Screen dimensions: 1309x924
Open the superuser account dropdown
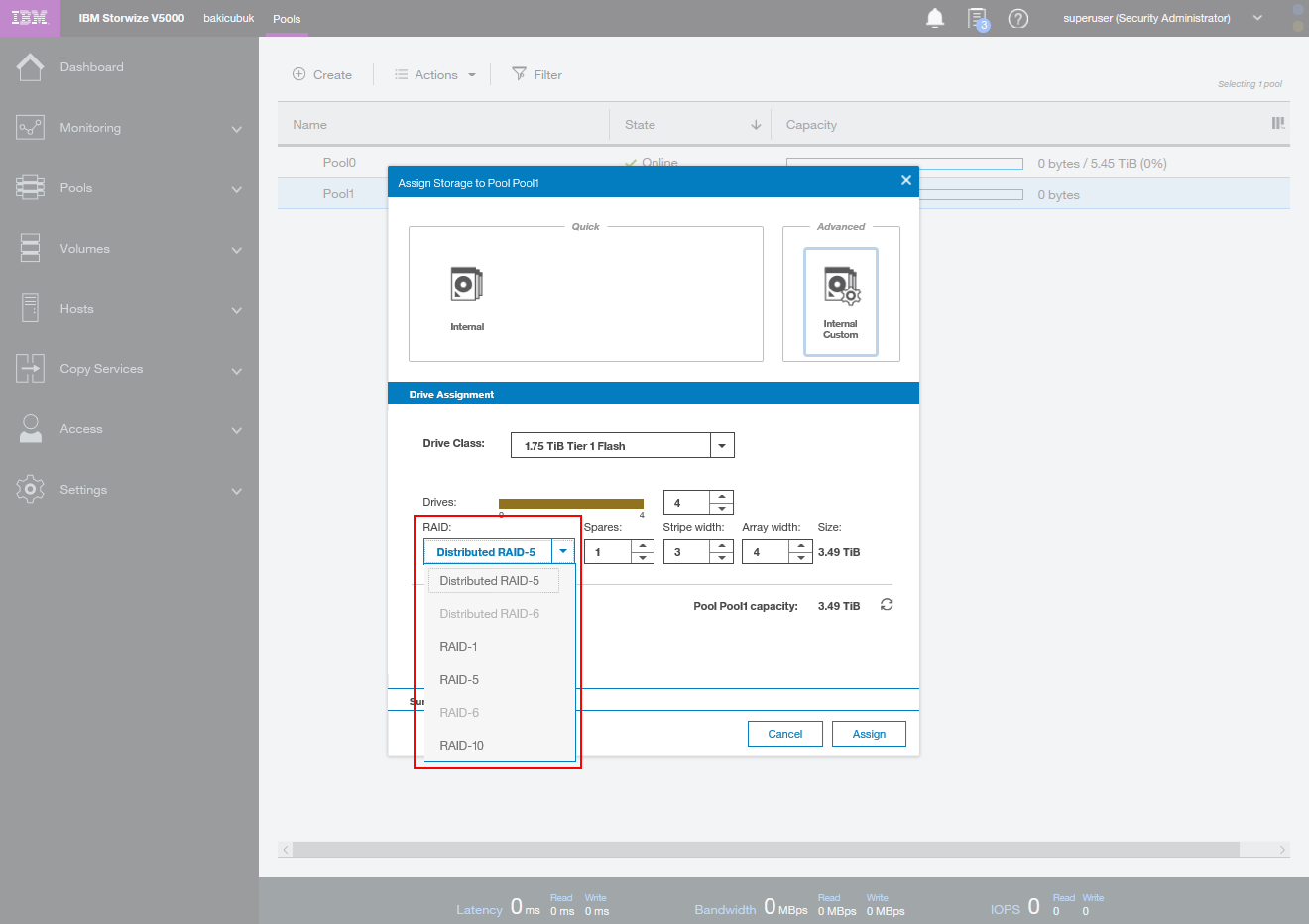click(x=1257, y=18)
